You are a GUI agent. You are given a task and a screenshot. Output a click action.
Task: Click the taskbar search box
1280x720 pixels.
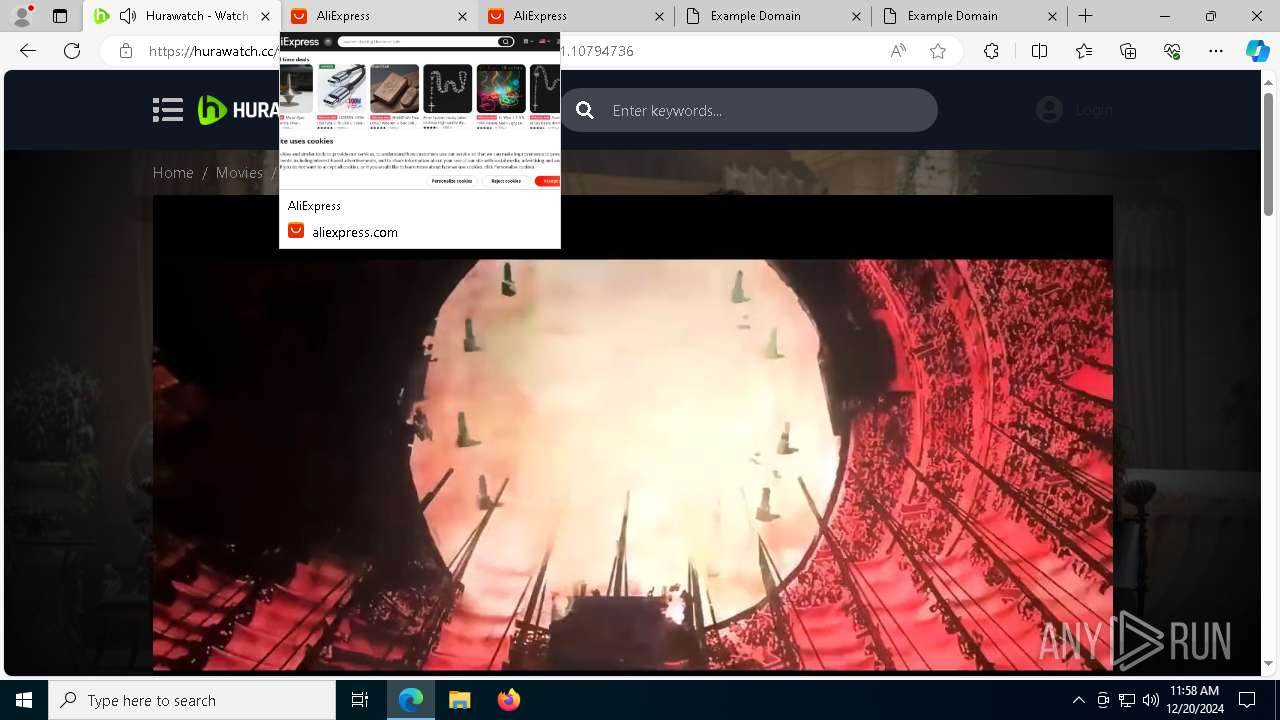coord(192,700)
